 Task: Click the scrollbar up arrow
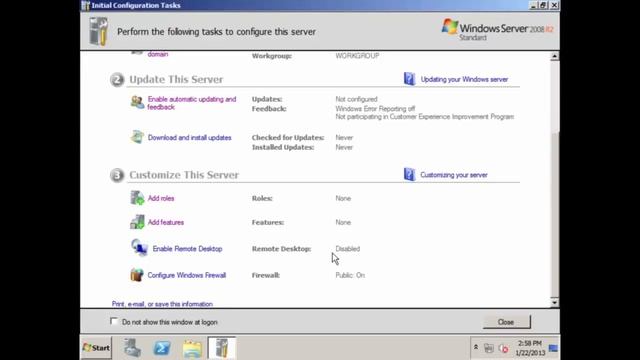(x=554, y=56)
